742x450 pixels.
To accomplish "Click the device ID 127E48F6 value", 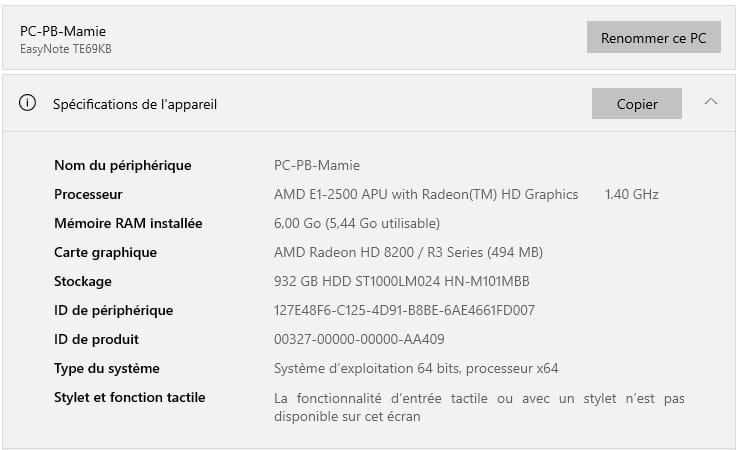I will pos(404,310).
